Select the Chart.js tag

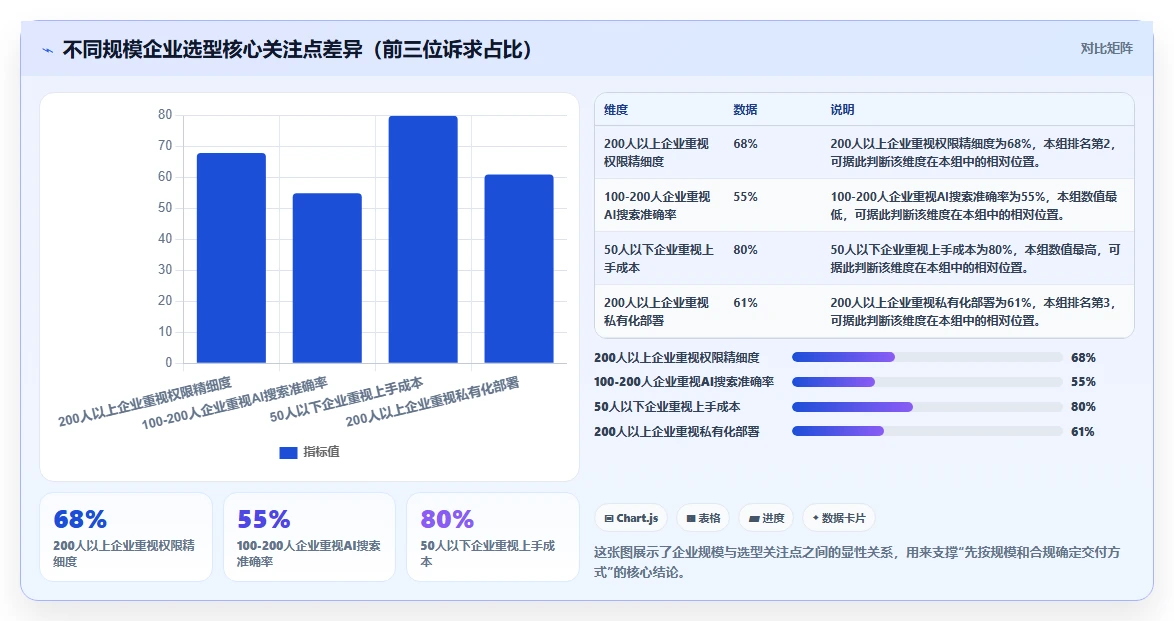coord(630,518)
